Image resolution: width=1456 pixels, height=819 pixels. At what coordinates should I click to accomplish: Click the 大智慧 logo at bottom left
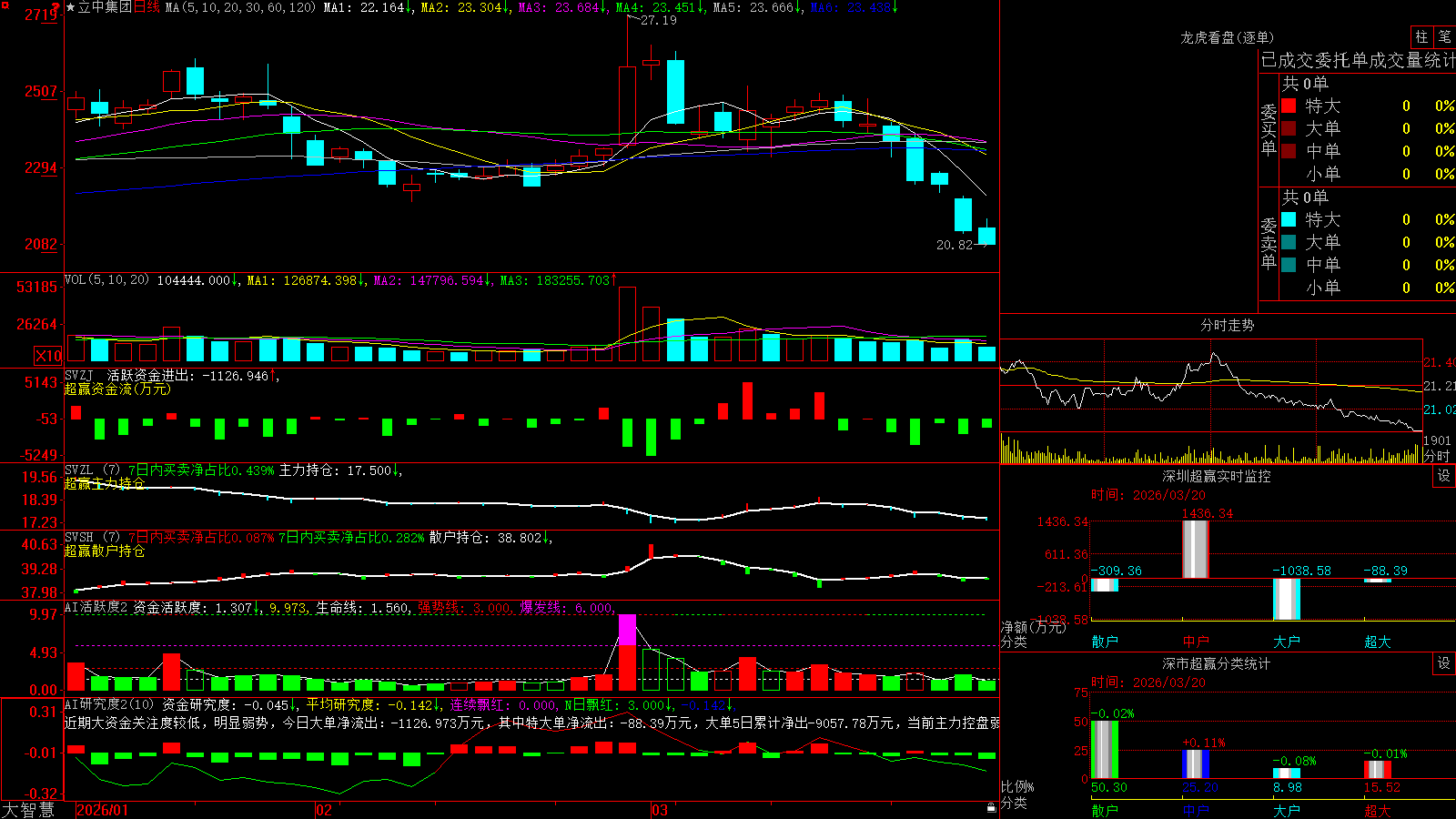(x=28, y=810)
